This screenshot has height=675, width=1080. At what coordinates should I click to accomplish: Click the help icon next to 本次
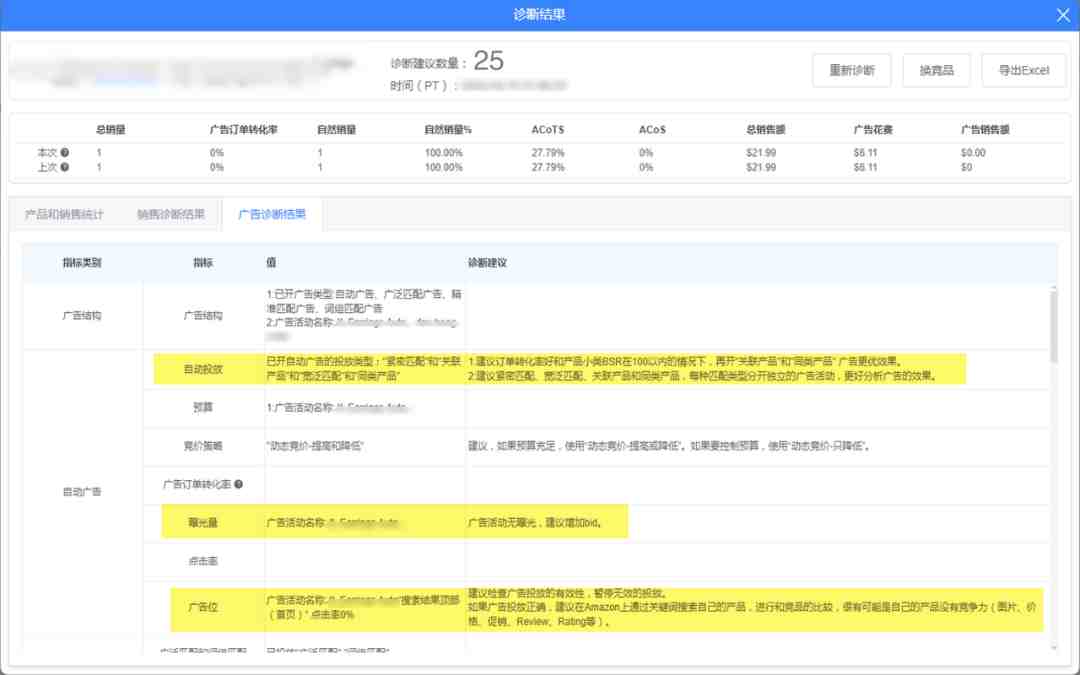coord(65,152)
